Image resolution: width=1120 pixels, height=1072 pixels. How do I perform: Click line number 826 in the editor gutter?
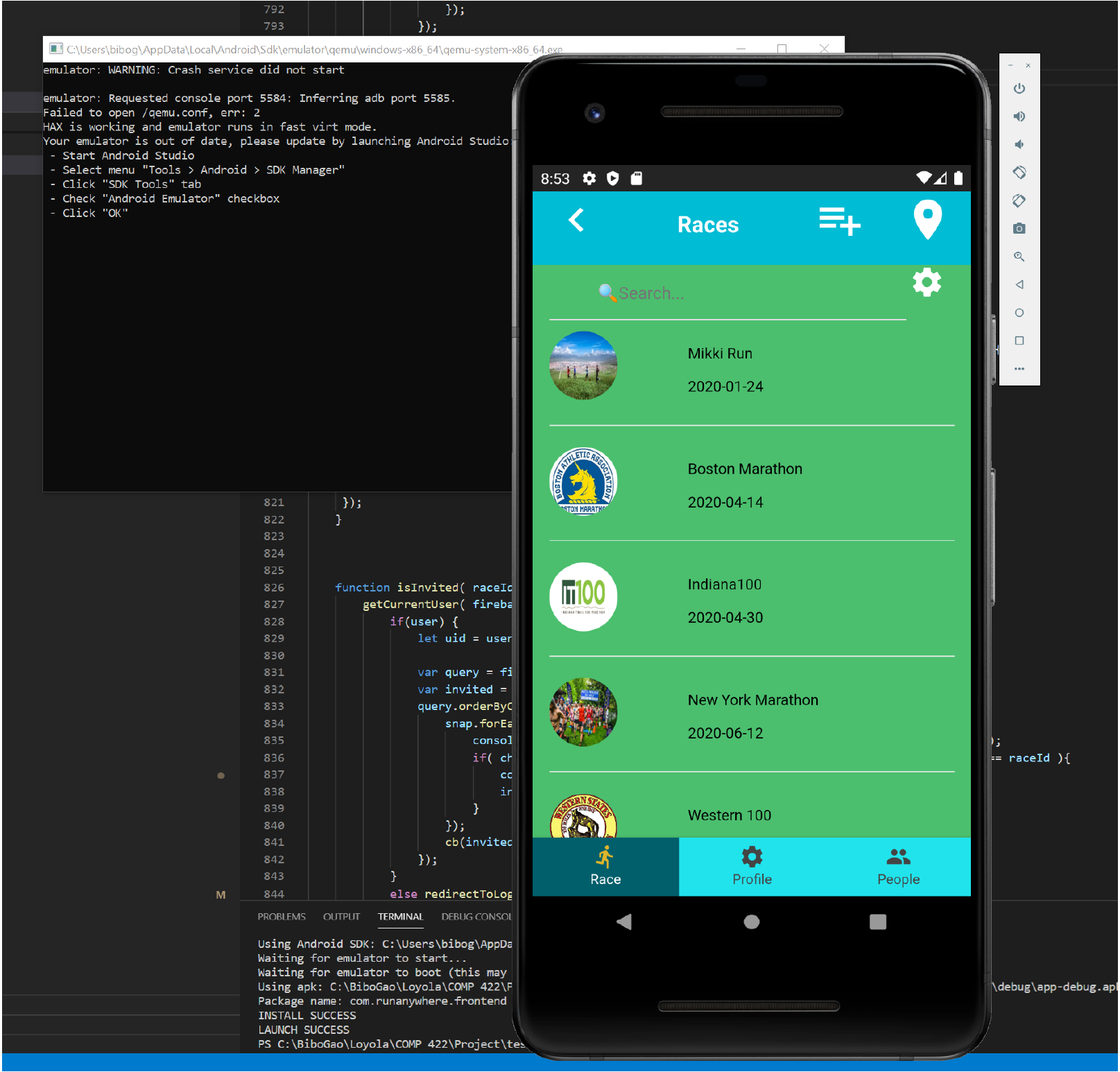(x=274, y=587)
